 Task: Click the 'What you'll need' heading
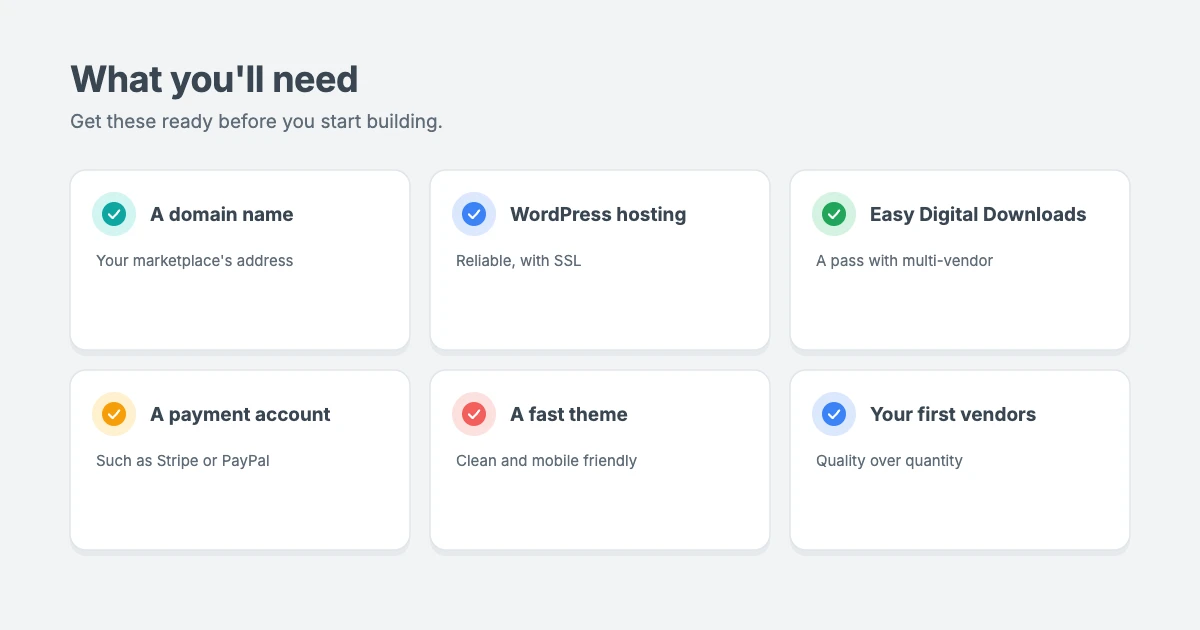(214, 79)
